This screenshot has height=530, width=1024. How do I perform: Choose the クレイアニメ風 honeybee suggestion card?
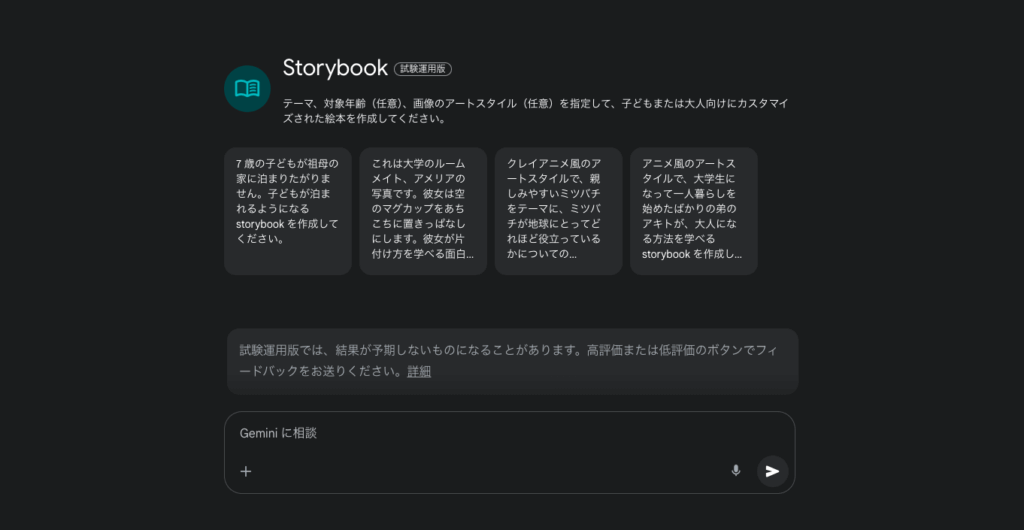pos(558,211)
